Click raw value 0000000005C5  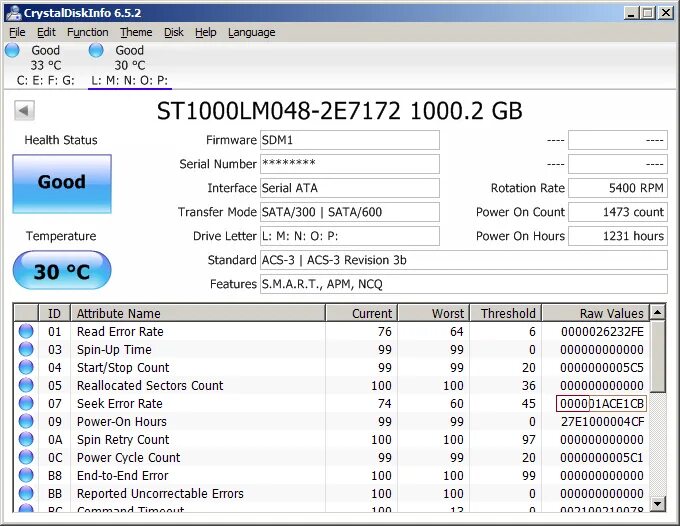point(602,367)
